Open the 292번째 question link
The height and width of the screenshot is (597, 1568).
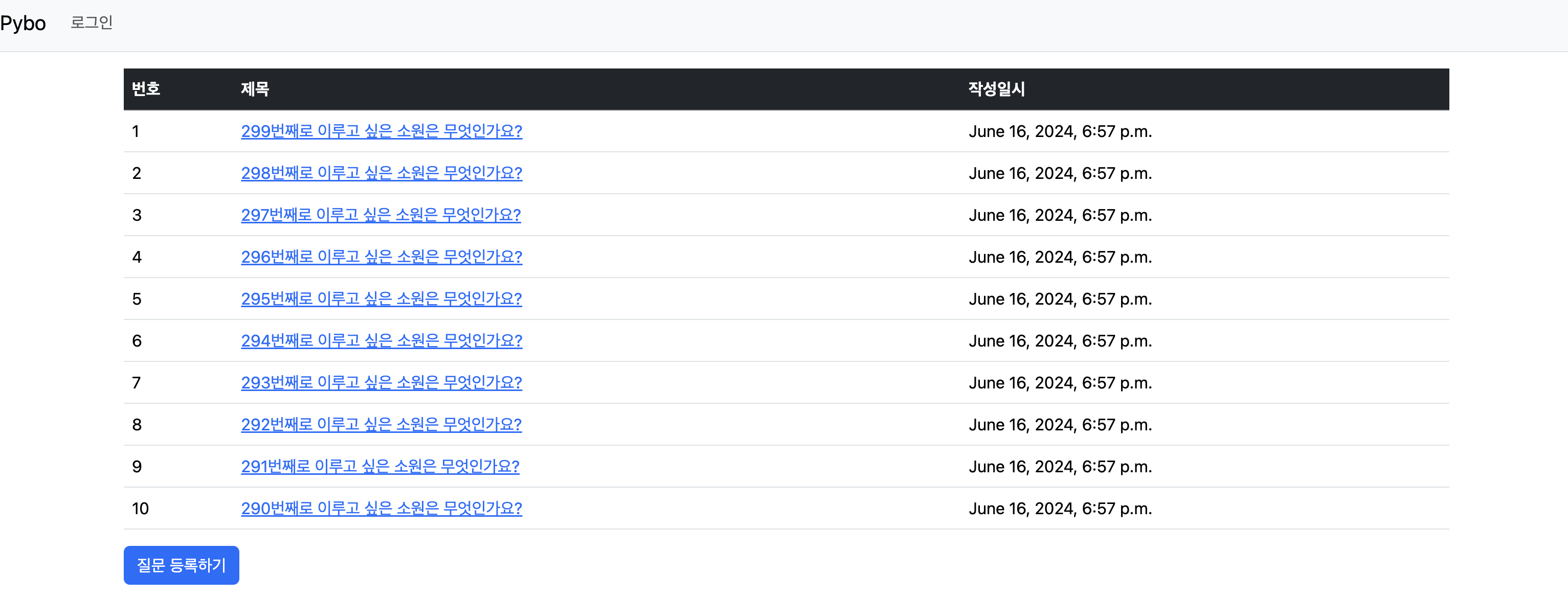coord(381,425)
